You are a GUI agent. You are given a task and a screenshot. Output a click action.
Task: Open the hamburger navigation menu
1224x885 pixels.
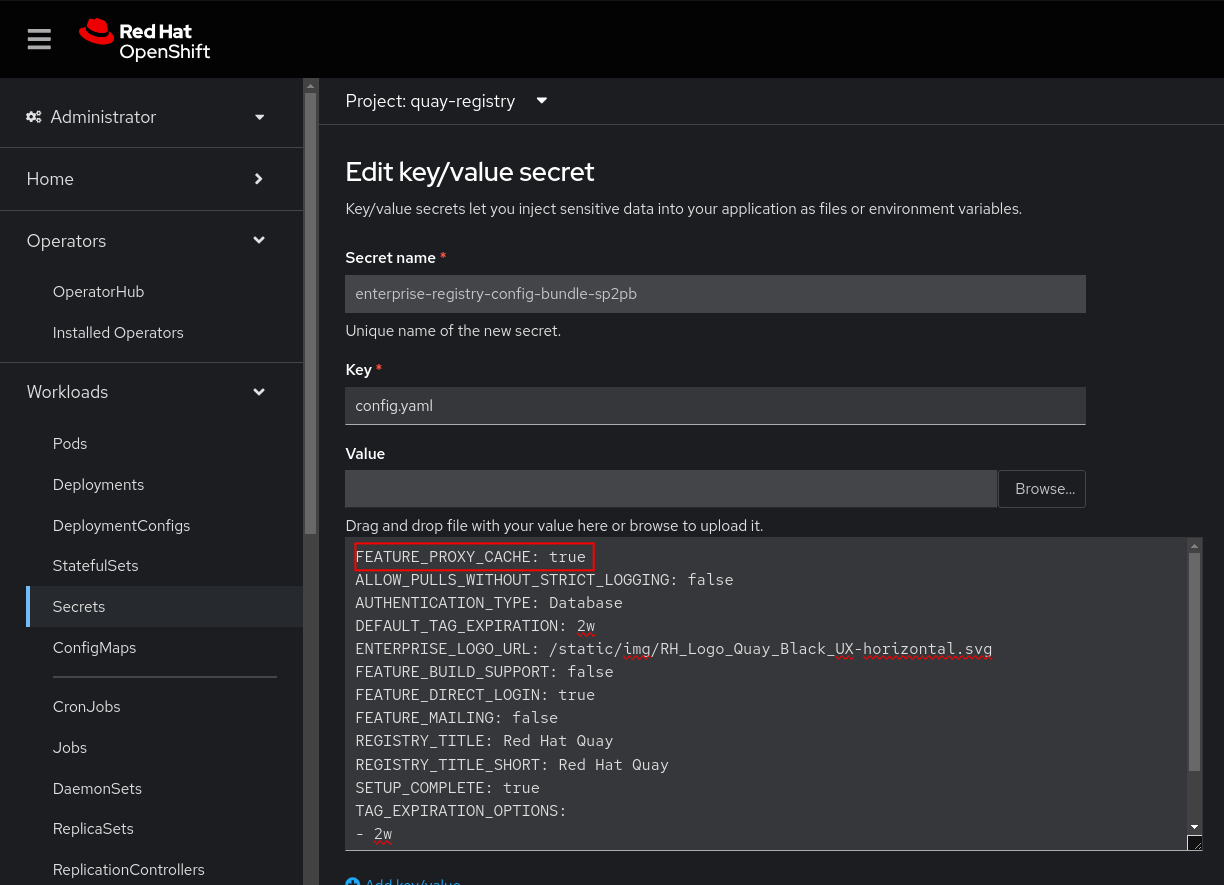click(39, 39)
